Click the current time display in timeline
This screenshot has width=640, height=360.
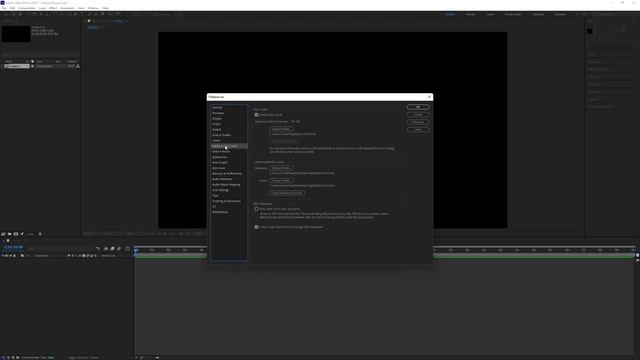(13, 247)
